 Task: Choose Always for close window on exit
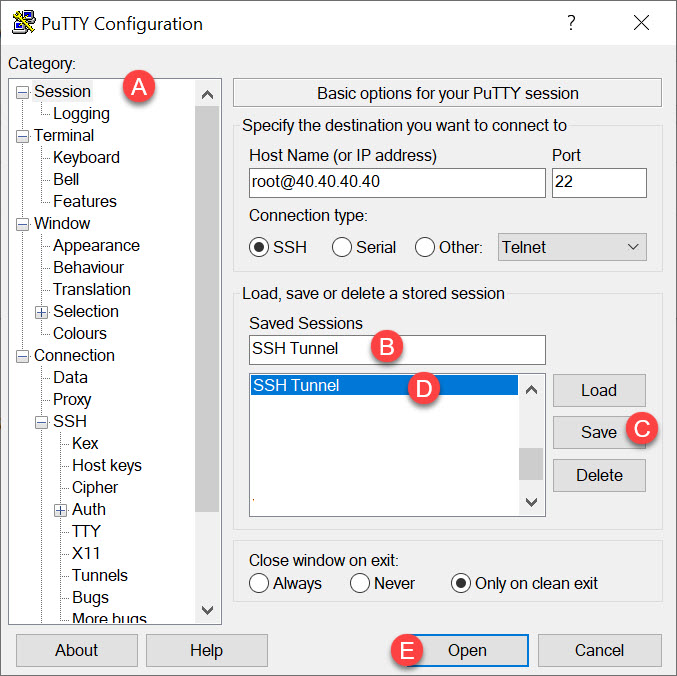click(x=259, y=583)
